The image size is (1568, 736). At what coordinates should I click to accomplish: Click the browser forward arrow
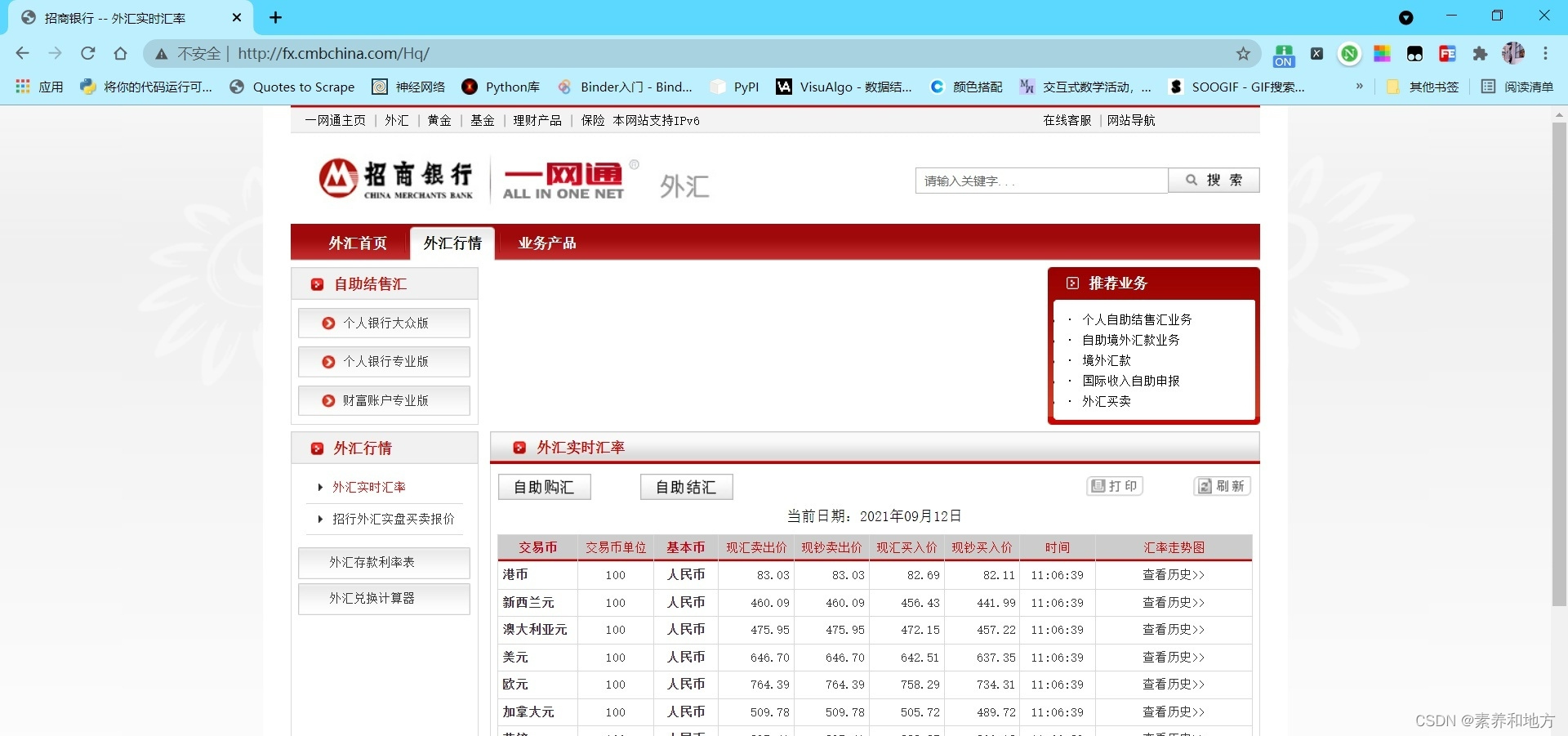[55, 53]
